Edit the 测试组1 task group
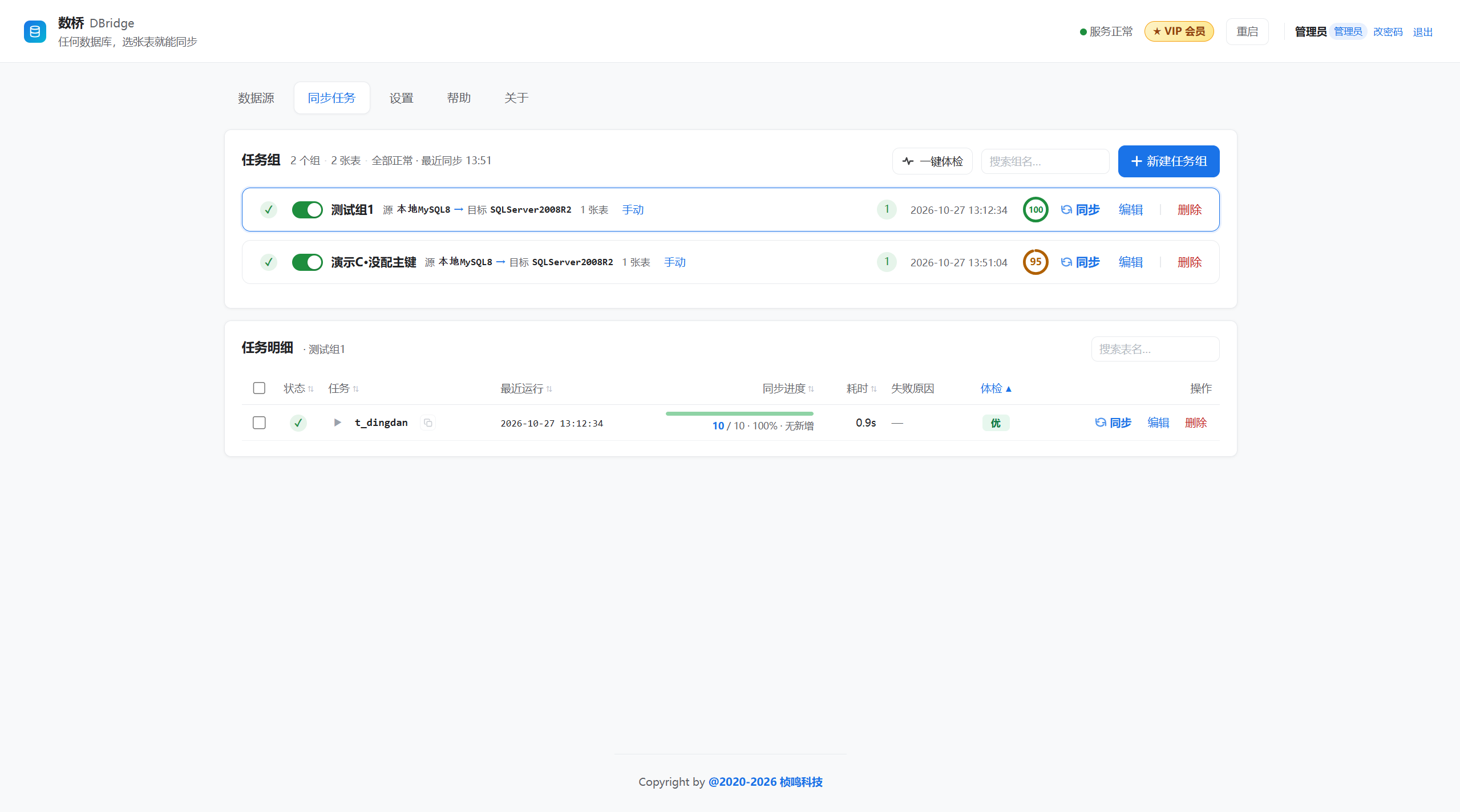Image resolution: width=1460 pixels, height=812 pixels. pos(1130,210)
